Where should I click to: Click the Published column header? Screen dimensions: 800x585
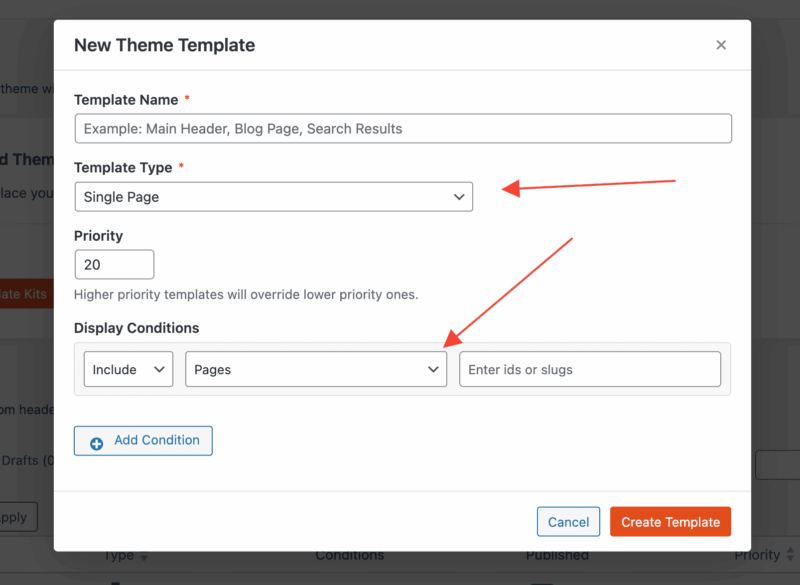[559, 555]
